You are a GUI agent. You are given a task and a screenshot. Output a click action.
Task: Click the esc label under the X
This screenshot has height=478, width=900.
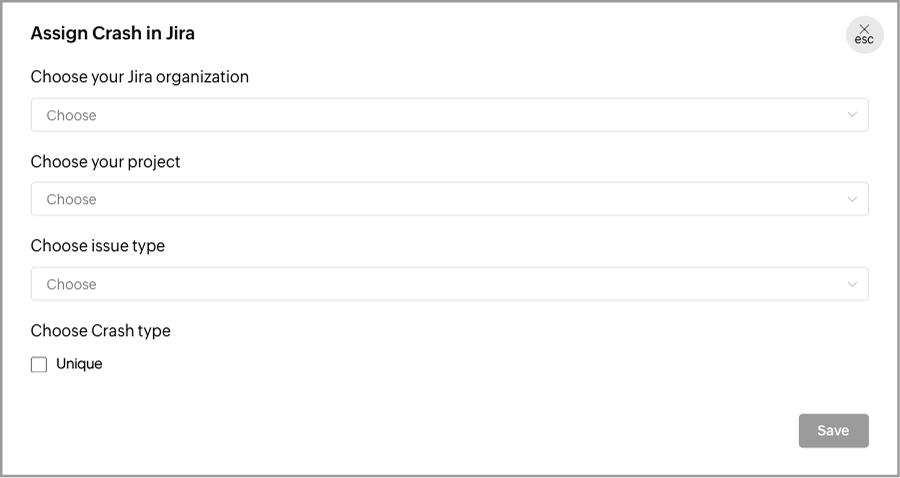coord(864,41)
